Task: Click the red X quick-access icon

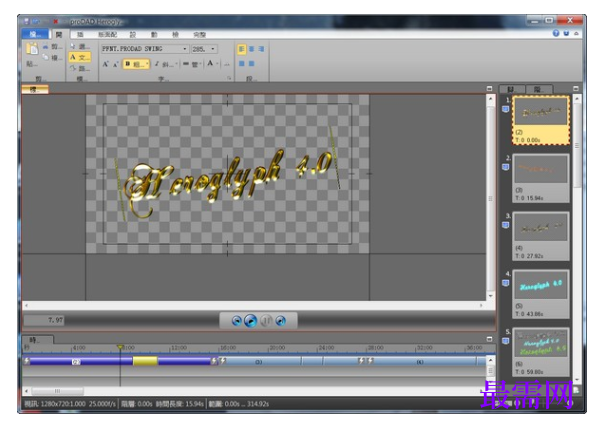Action: pyautogui.click(x=56, y=22)
